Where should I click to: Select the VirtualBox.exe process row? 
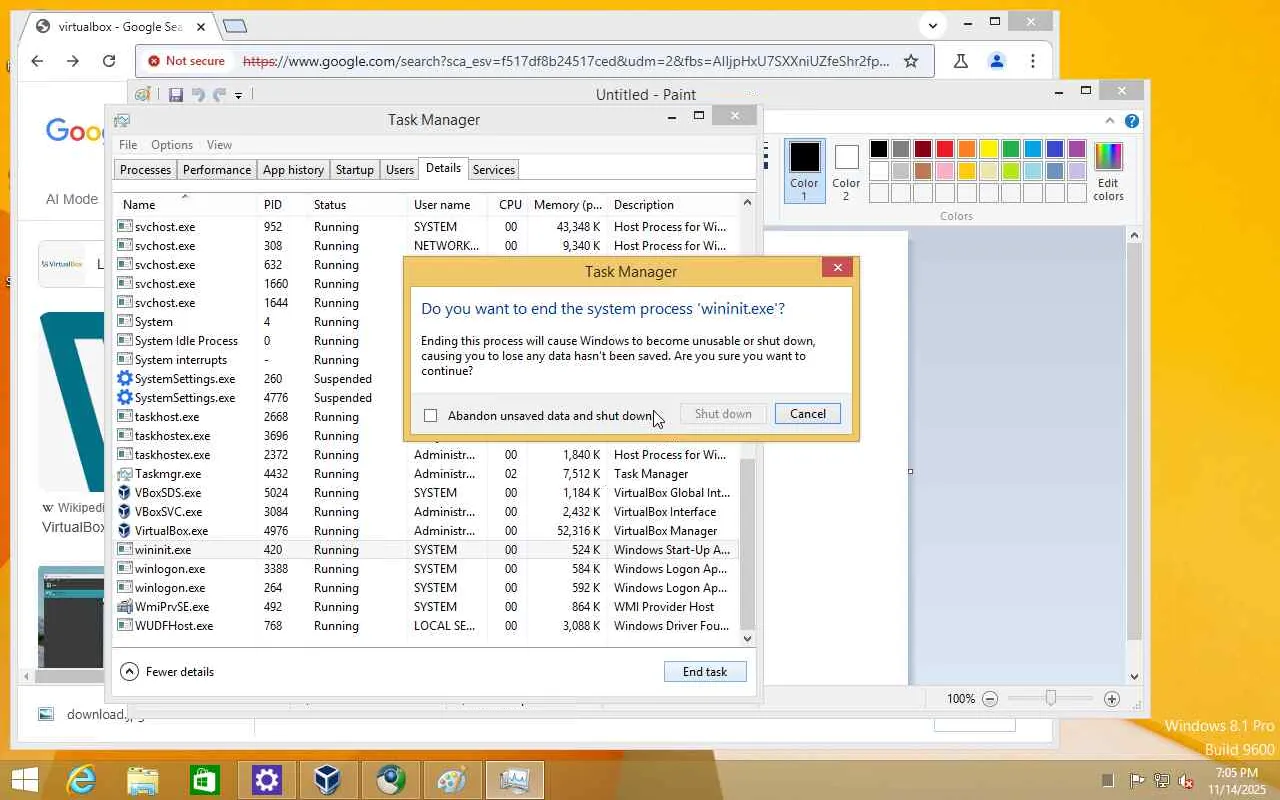tap(428, 531)
